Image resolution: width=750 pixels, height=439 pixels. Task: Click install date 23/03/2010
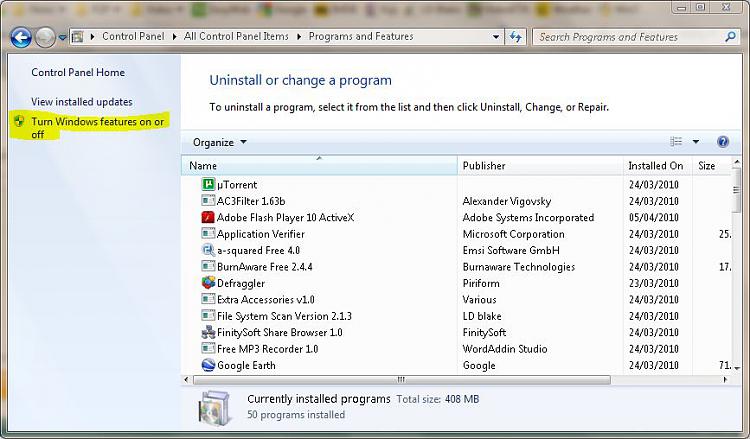653,283
